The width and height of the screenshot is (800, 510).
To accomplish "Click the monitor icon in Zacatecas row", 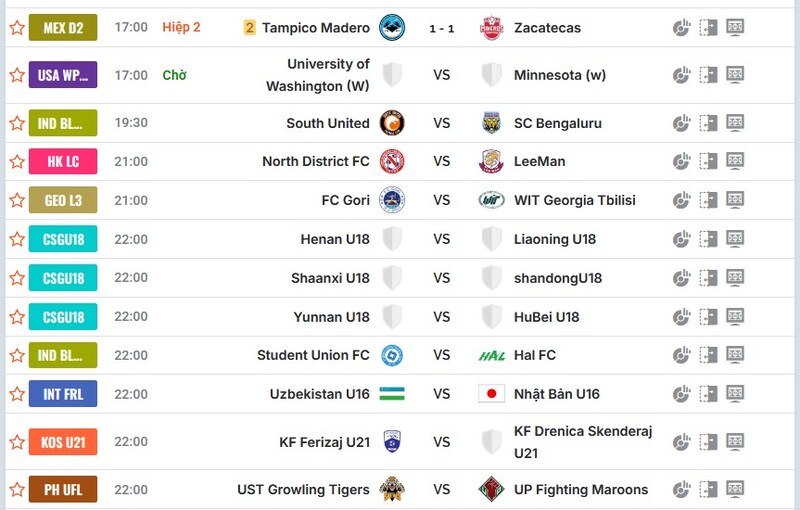I will tap(735, 28).
